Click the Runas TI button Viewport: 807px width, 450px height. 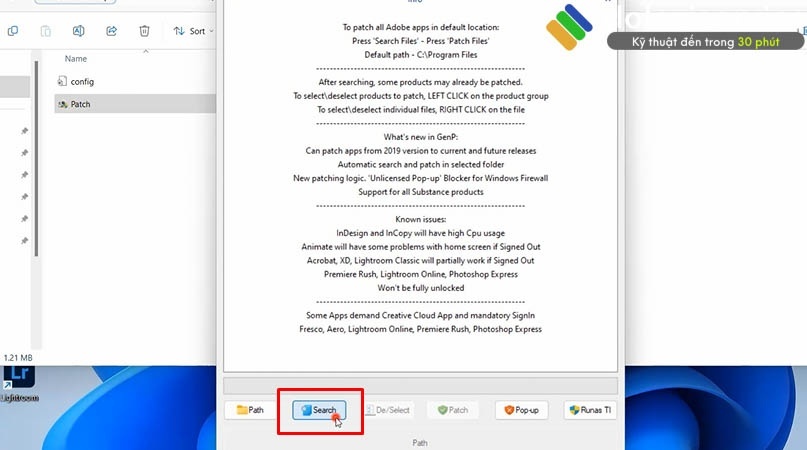click(590, 410)
